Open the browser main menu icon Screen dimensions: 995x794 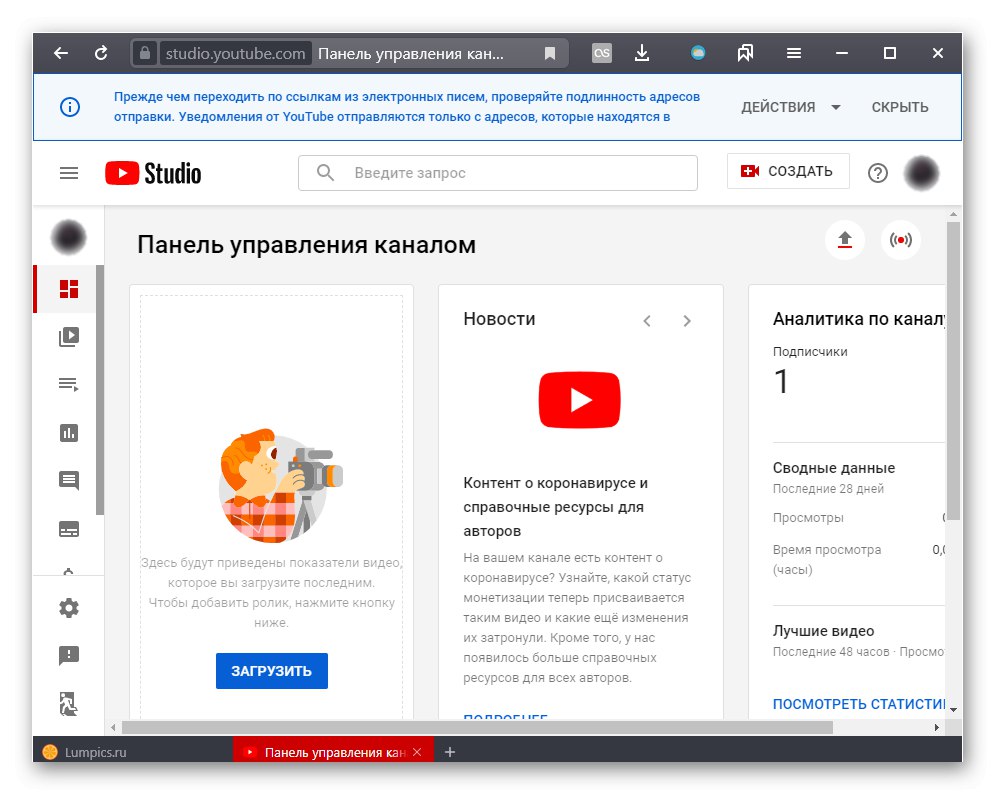click(x=794, y=53)
